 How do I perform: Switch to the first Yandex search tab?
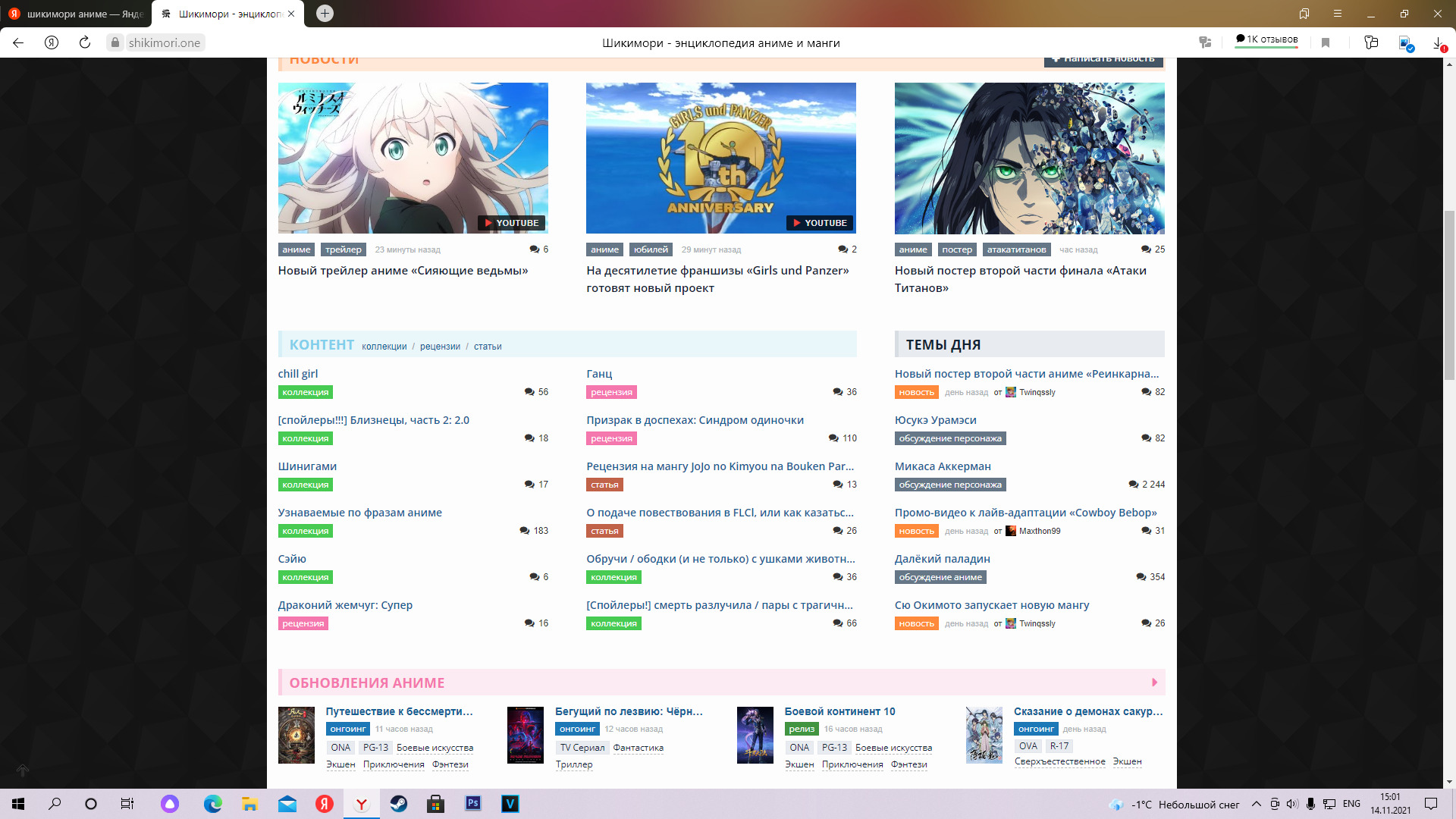click(x=76, y=14)
